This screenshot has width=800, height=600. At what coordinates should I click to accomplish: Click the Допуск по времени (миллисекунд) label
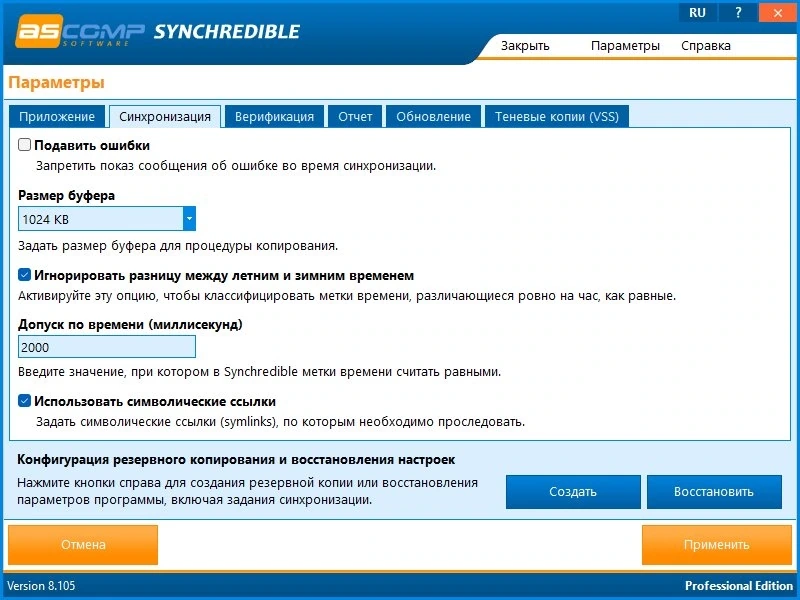130,324
